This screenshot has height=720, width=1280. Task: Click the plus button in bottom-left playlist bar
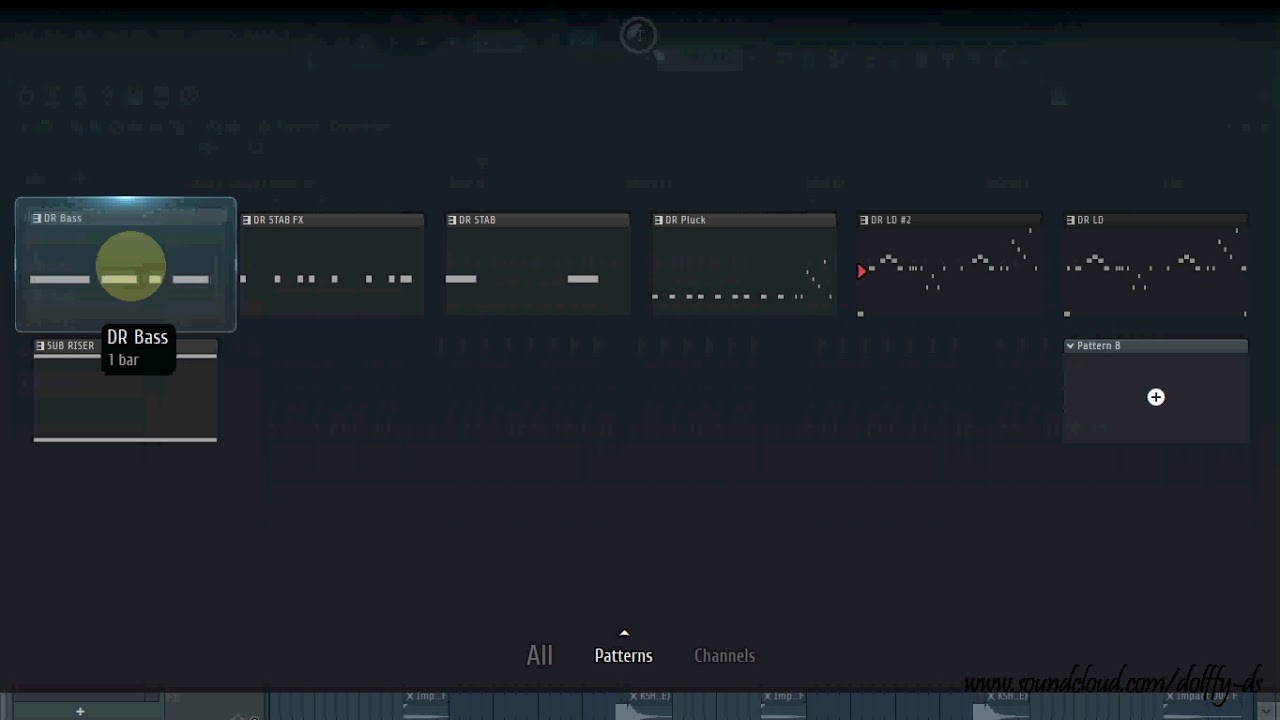pyautogui.click(x=80, y=711)
